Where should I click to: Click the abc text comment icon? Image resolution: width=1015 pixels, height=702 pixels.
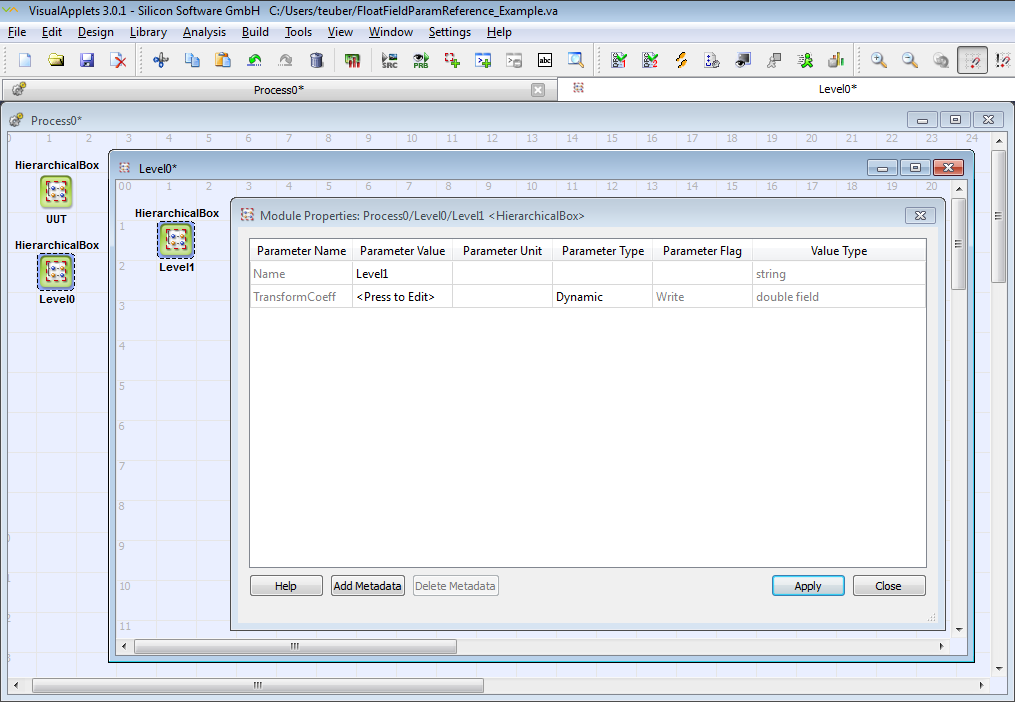pyautogui.click(x=545, y=60)
